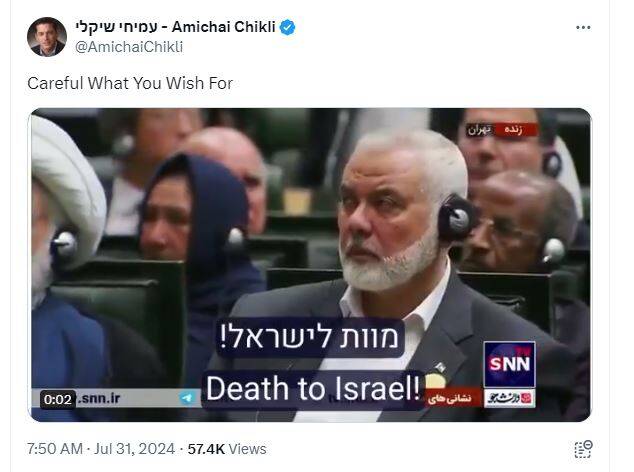Click the red live label in video

point(514,130)
